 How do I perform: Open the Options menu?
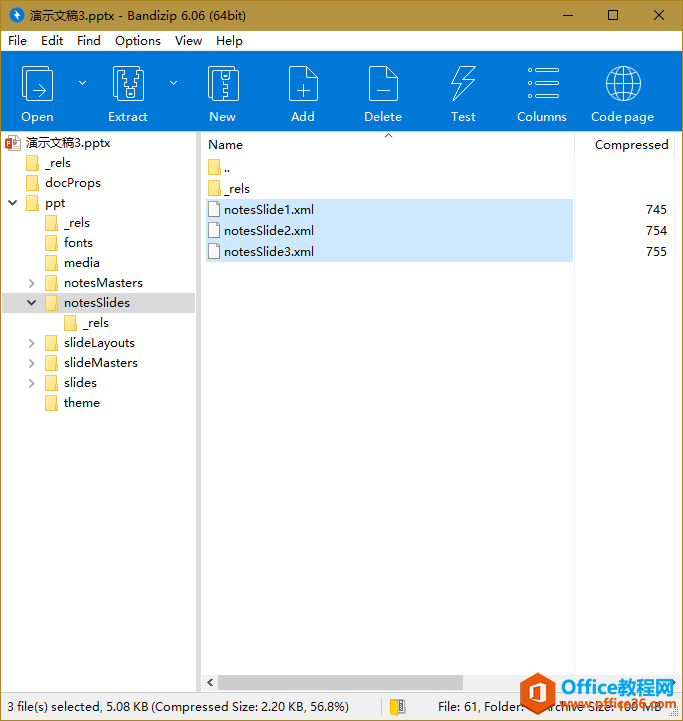[137, 41]
